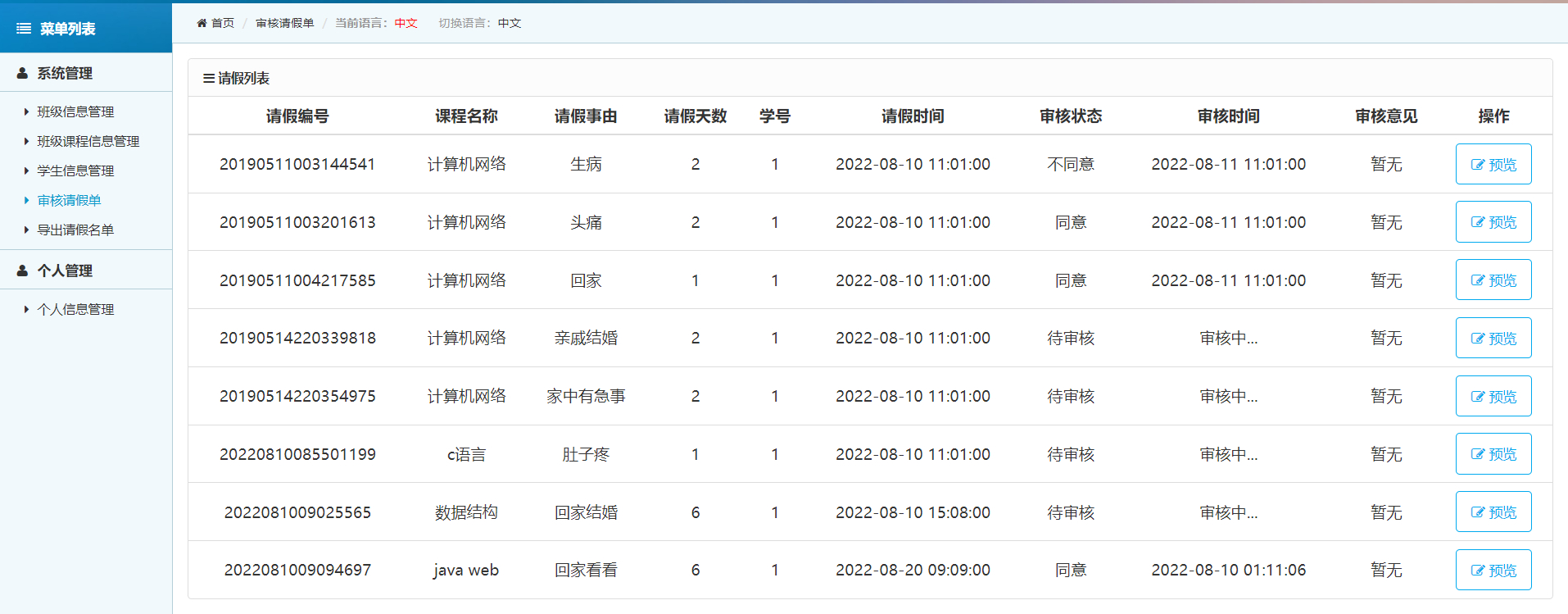Preview leave request 2019051100314​4541
The height and width of the screenshot is (614, 1568).
pos(1493,164)
